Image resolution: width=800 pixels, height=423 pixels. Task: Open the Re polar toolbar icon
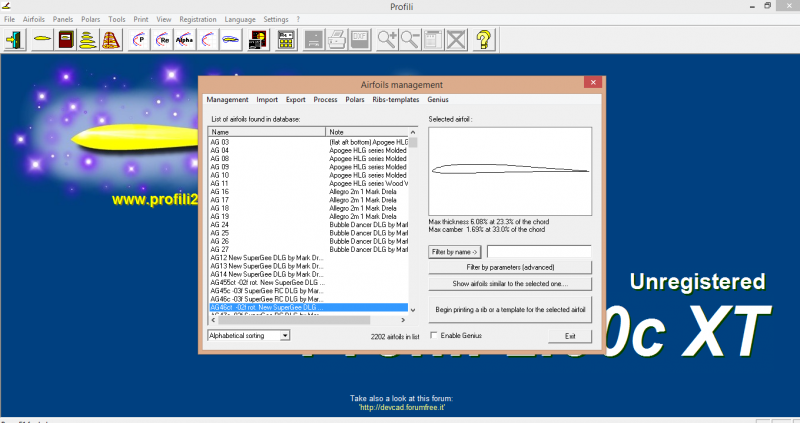[x=160, y=40]
